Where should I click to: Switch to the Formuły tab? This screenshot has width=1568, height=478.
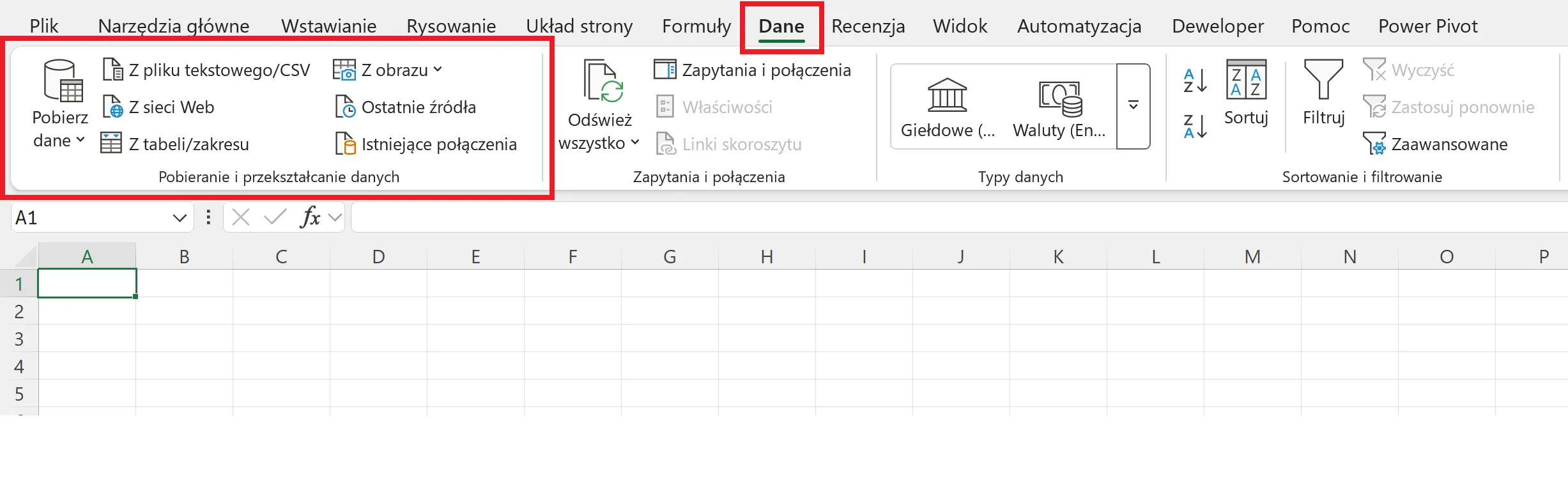[696, 26]
